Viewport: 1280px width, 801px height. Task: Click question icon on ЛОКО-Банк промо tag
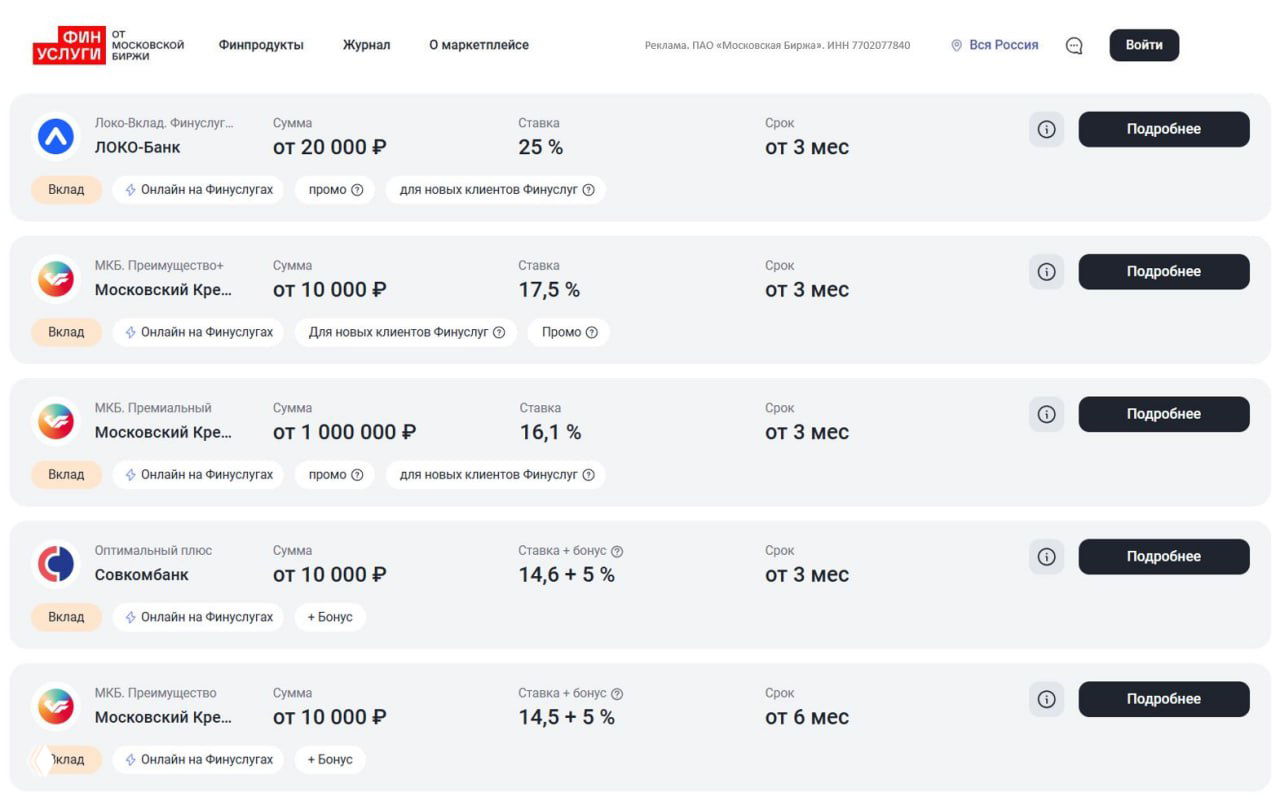[x=357, y=190]
